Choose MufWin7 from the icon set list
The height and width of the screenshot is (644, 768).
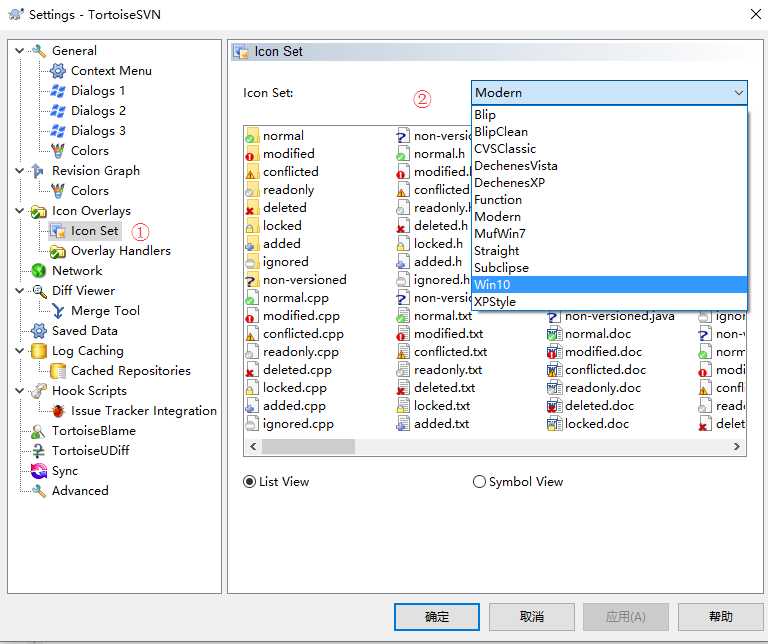[609, 234]
